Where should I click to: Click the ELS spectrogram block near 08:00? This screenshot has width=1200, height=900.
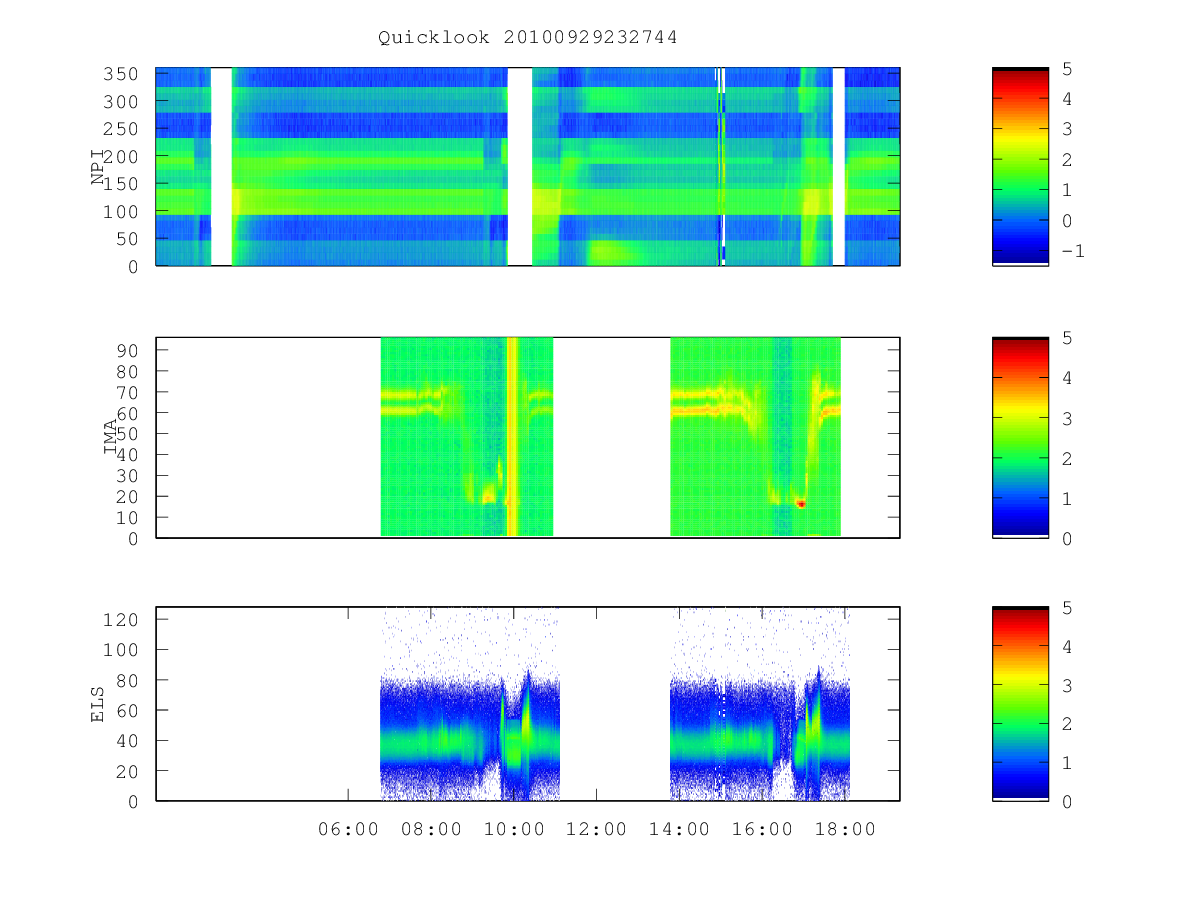470,704
